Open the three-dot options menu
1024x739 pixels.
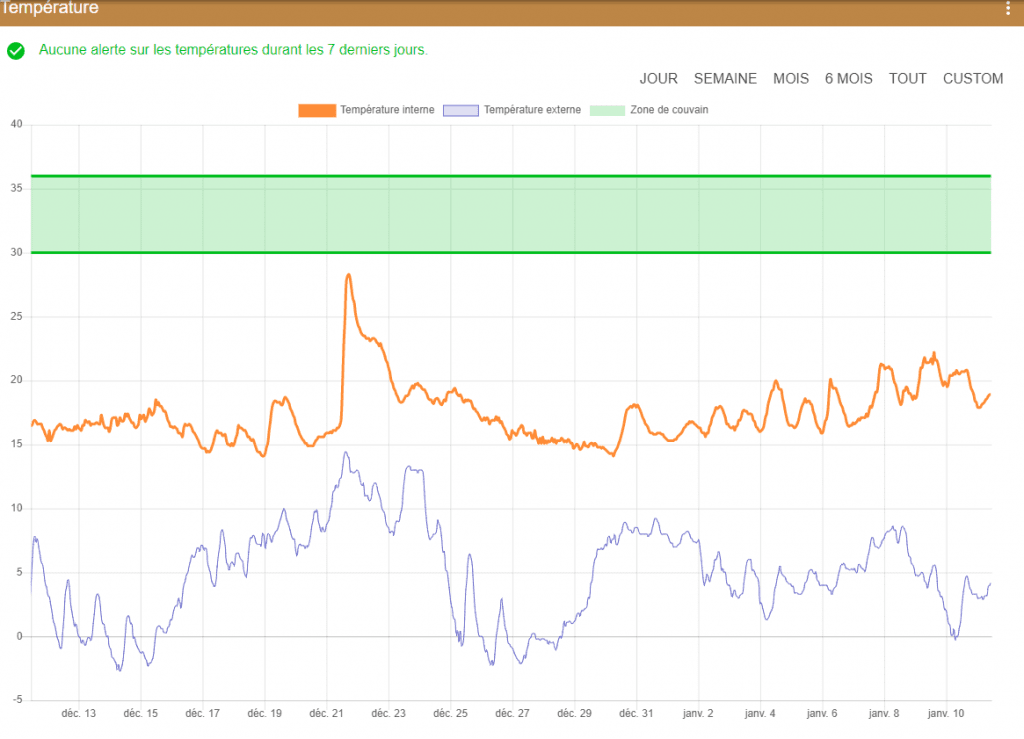1008,8
